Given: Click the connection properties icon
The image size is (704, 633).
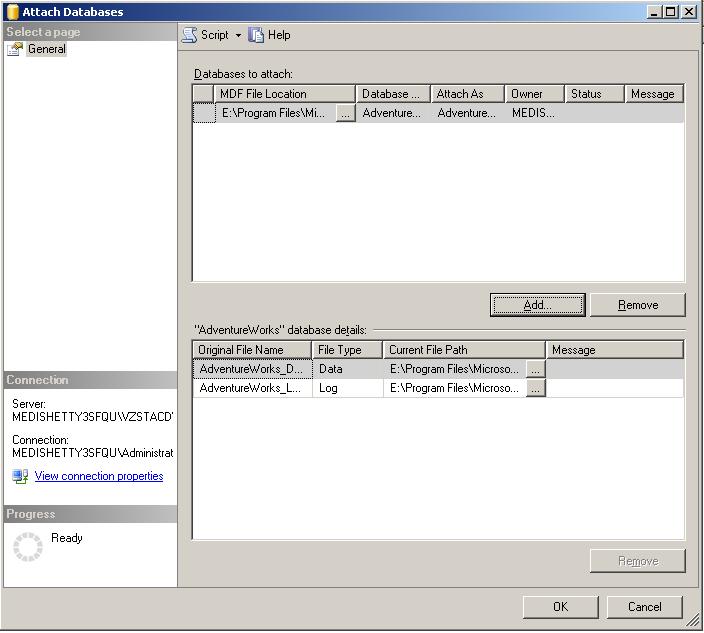Looking at the screenshot, I should click(21, 477).
